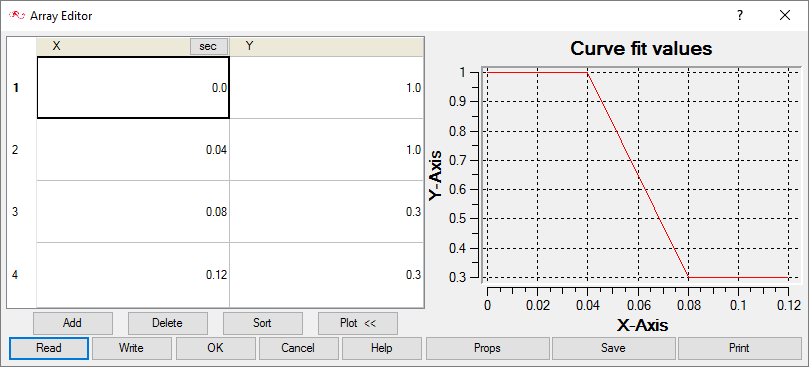Click the Y column header
This screenshot has height=367, width=809.
[327, 46]
